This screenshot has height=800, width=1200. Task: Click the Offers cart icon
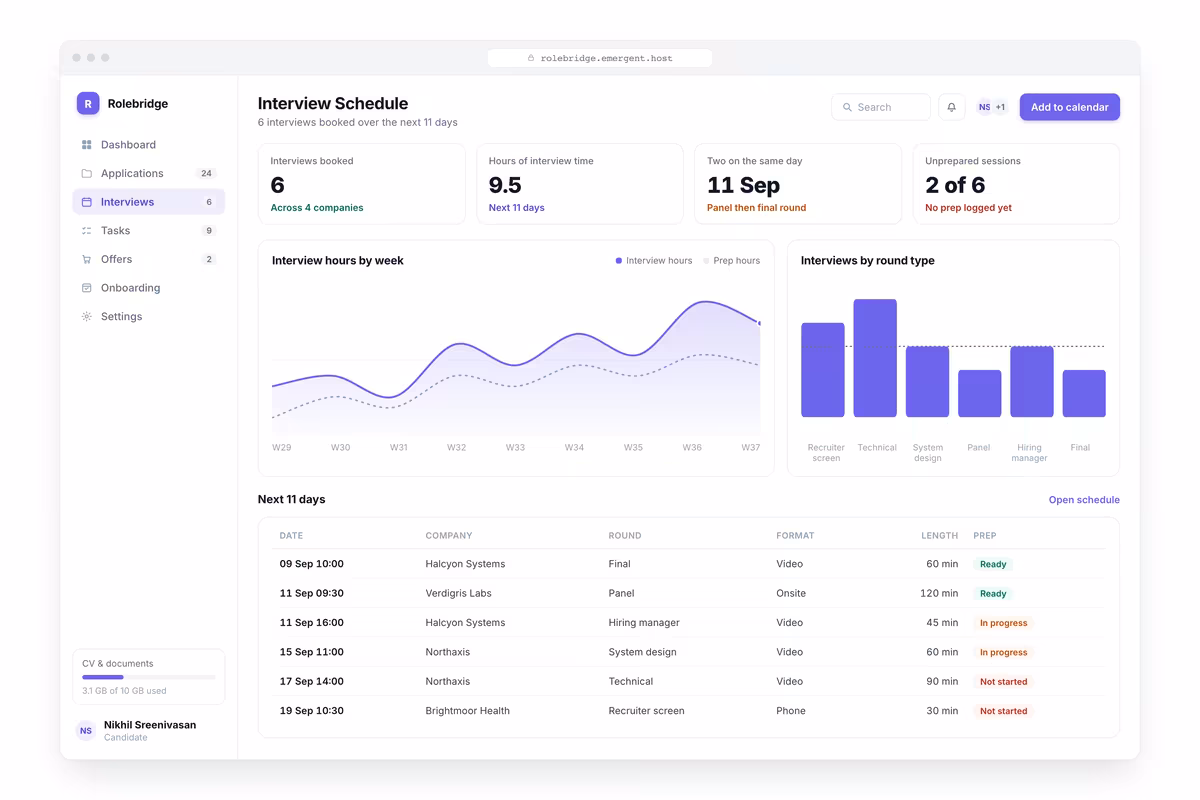pyautogui.click(x=86, y=259)
